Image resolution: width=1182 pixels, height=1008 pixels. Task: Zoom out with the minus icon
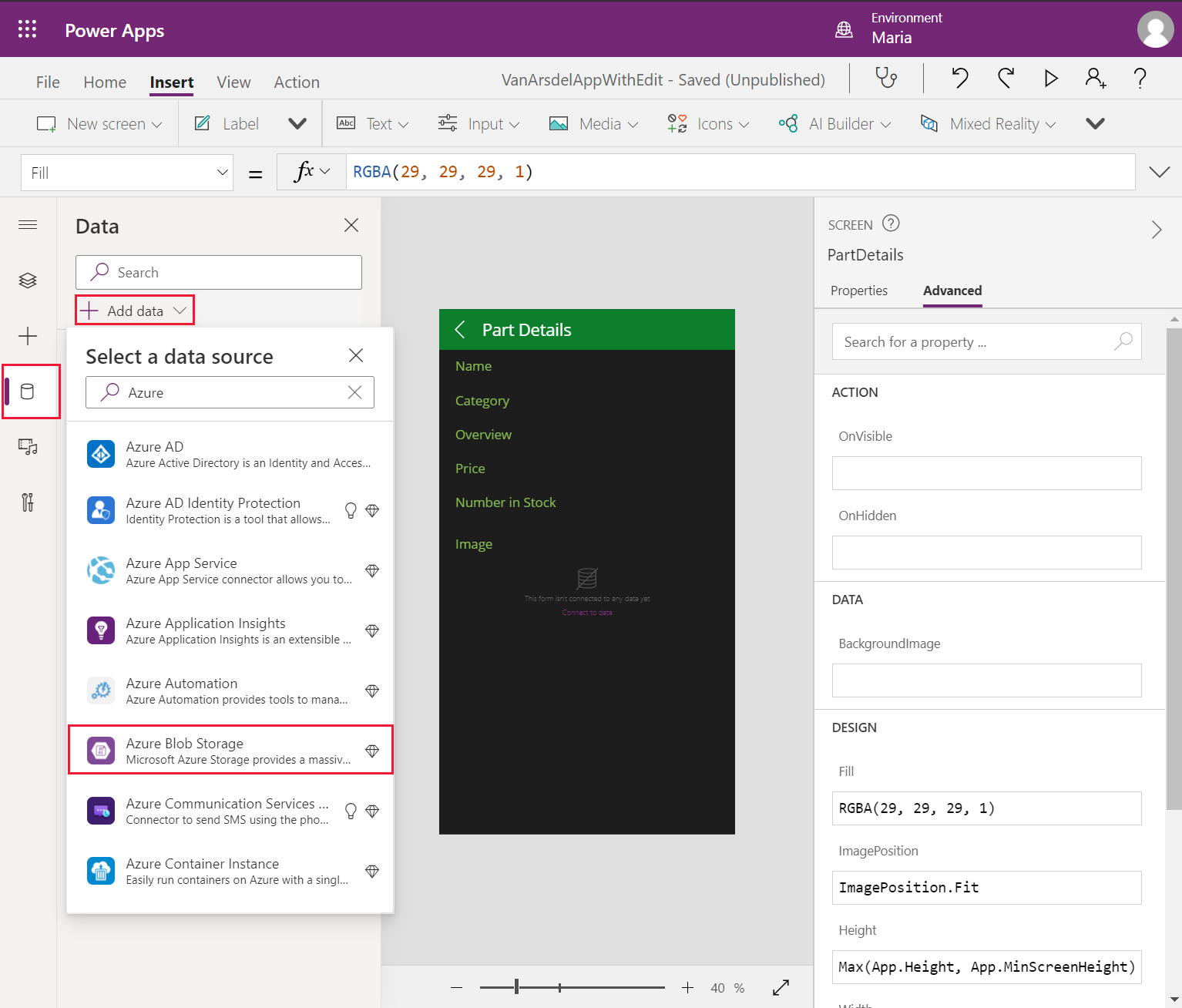[x=457, y=987]
